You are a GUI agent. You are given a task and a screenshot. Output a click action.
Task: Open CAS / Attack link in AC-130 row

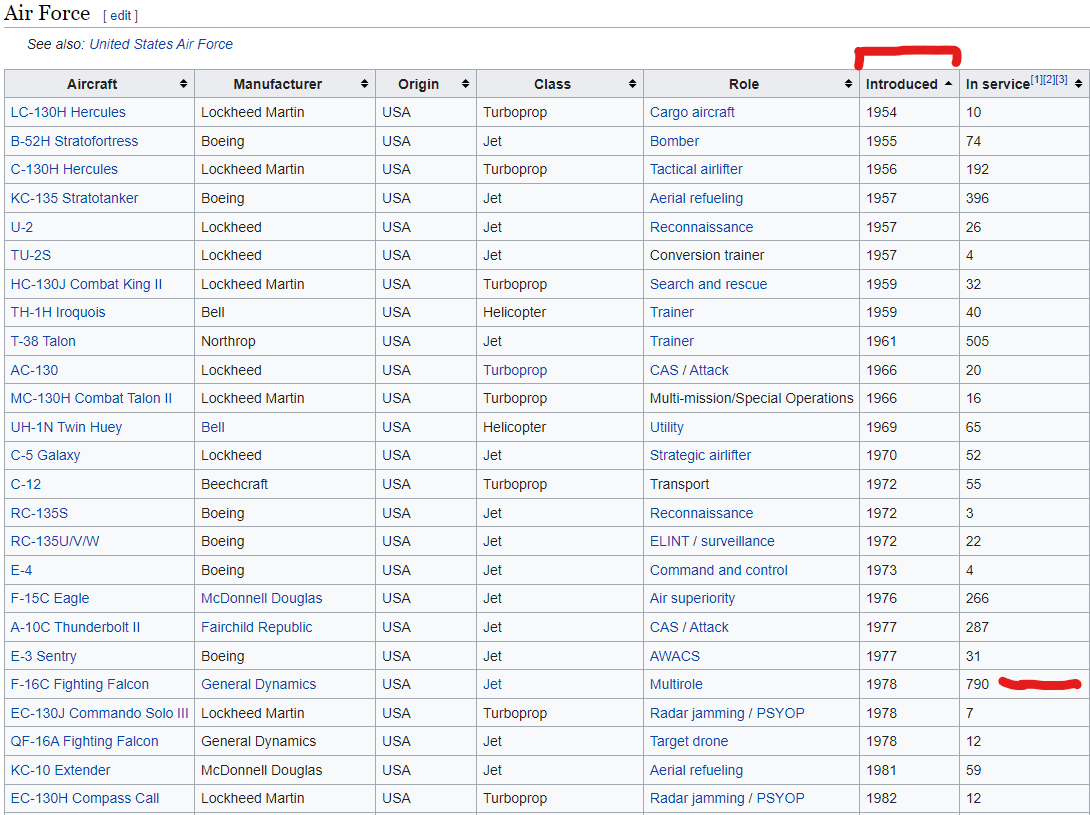click(x=689, y=371)
